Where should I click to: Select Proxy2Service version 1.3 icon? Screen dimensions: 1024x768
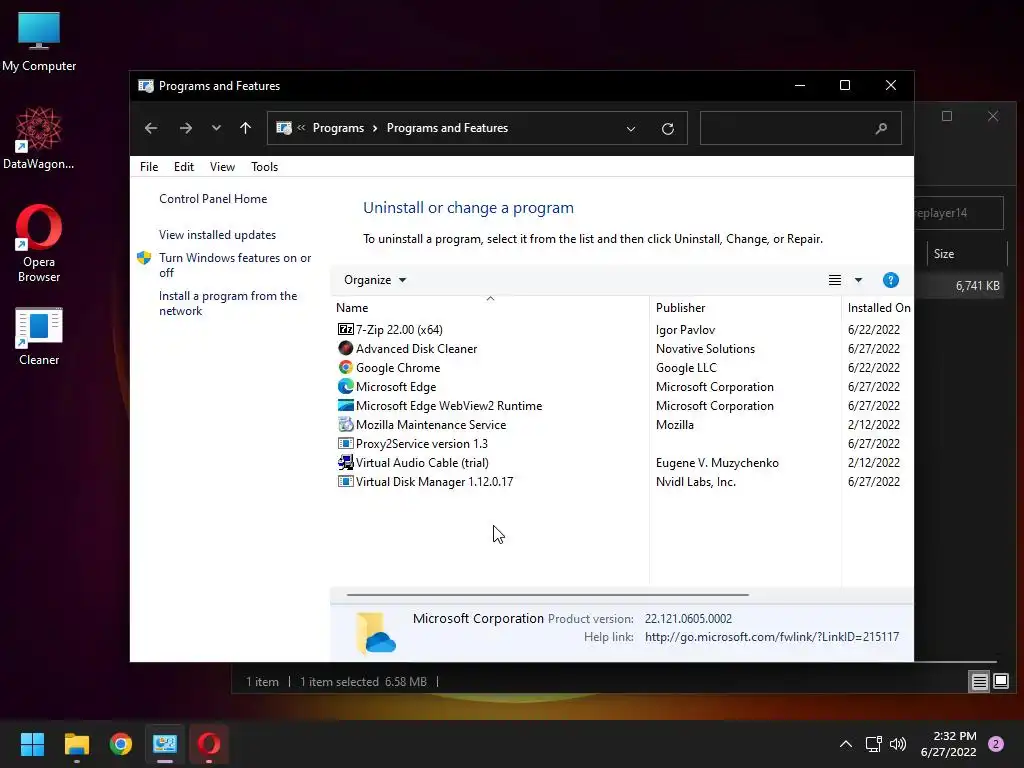[x=345, y=443]
